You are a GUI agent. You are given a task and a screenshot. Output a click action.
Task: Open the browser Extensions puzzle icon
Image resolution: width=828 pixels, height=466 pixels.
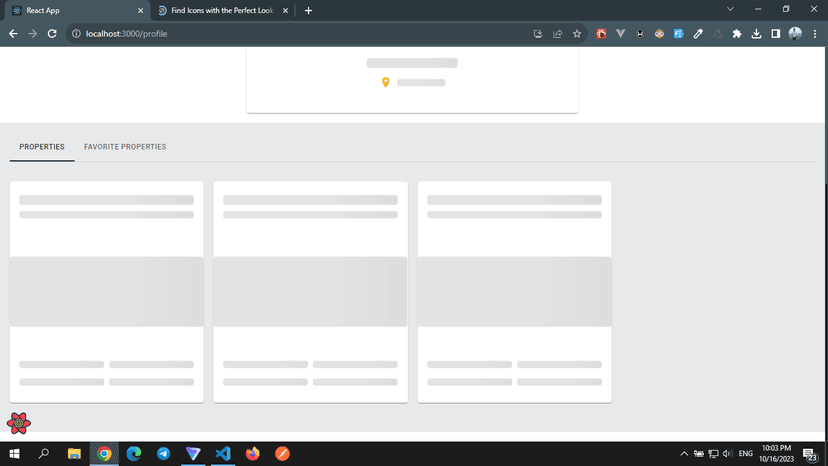click(737, 34)
